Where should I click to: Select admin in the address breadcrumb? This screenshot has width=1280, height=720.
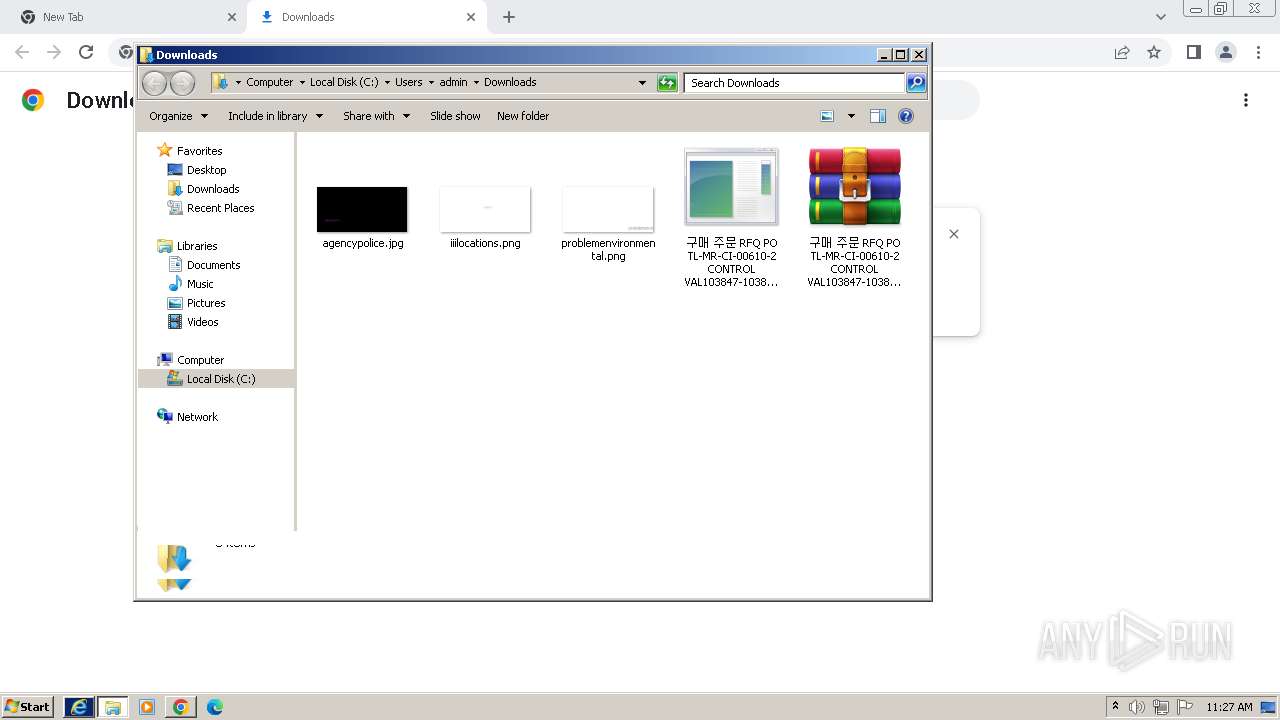tap(453, 82)
